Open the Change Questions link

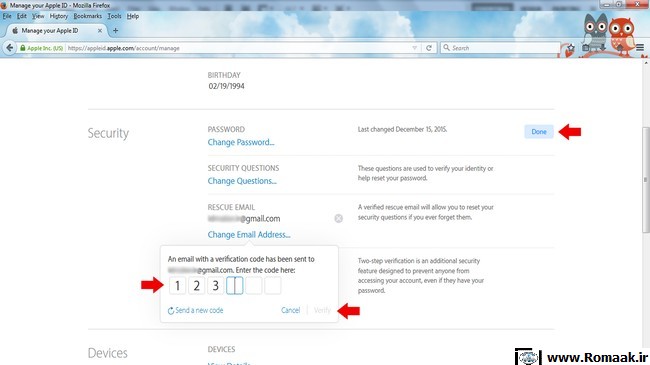242,181
